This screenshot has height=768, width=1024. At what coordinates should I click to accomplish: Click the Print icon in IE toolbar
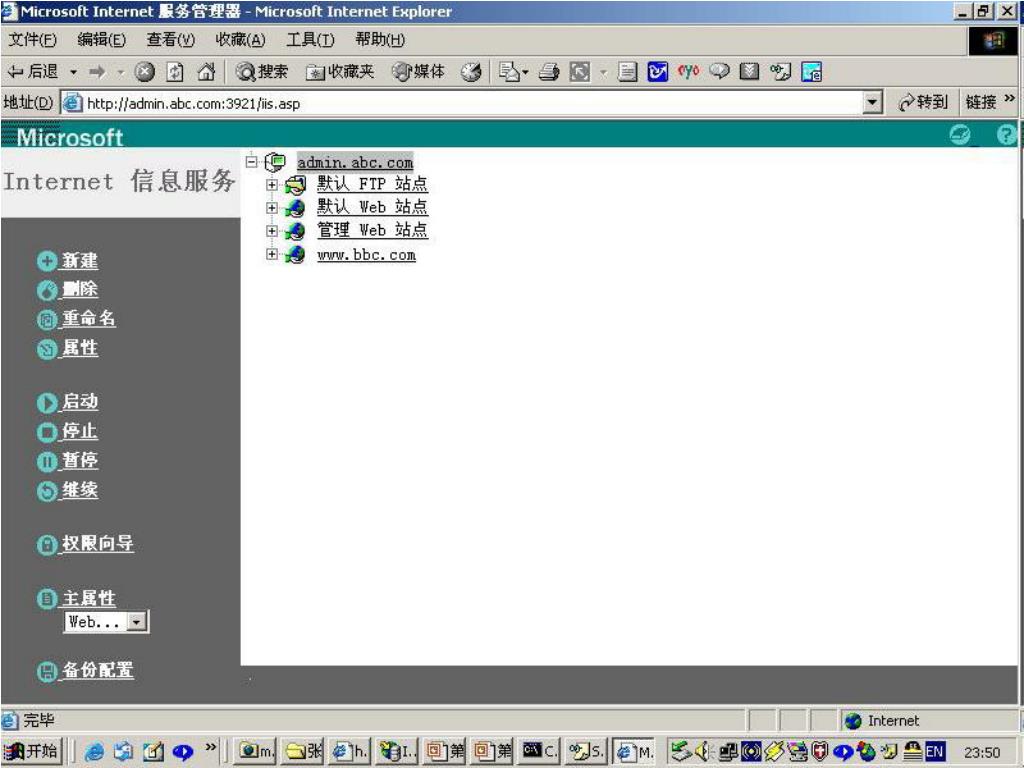coord(549,72)
